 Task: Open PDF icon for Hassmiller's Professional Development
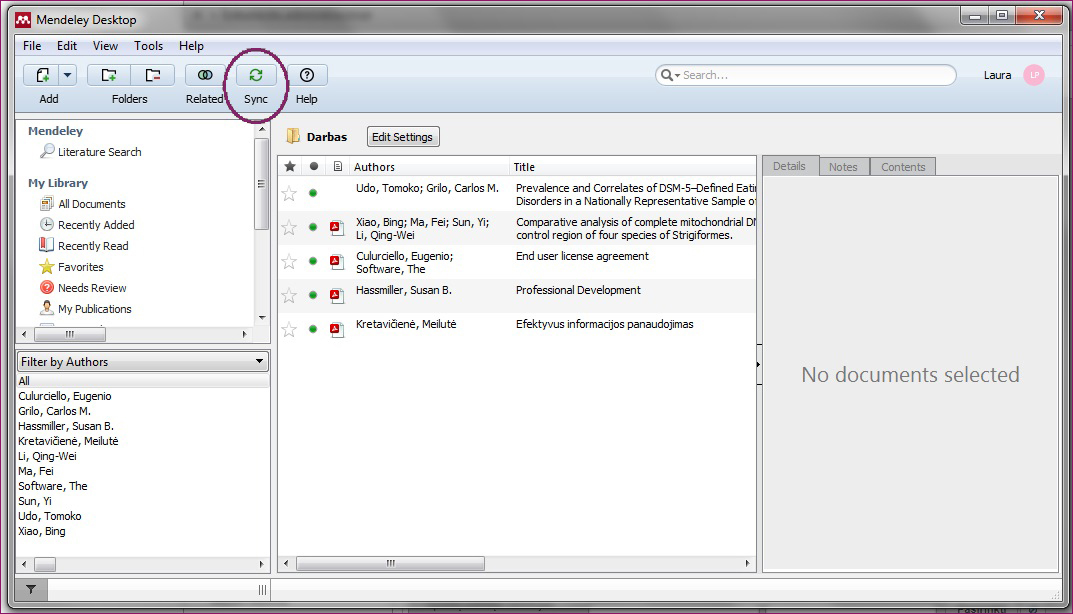point(337,295)
